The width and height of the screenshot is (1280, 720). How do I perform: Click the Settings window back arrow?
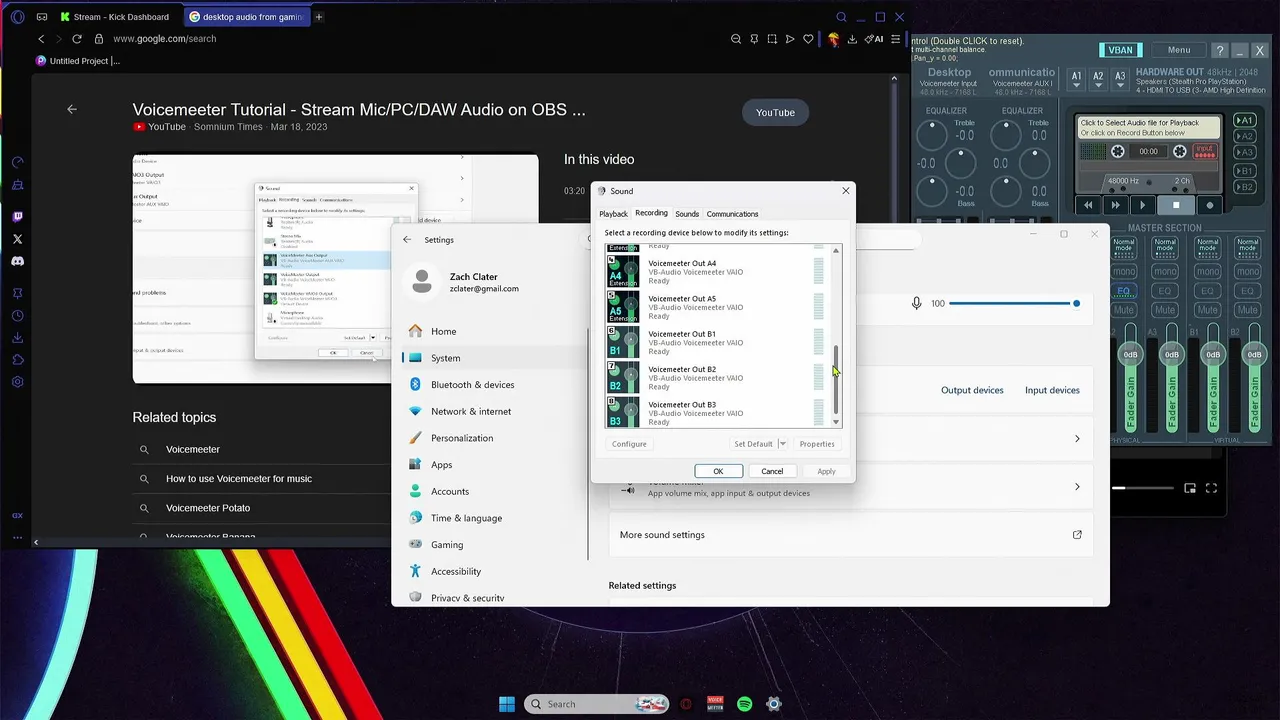pyautogui.click(x=407, y=240)
